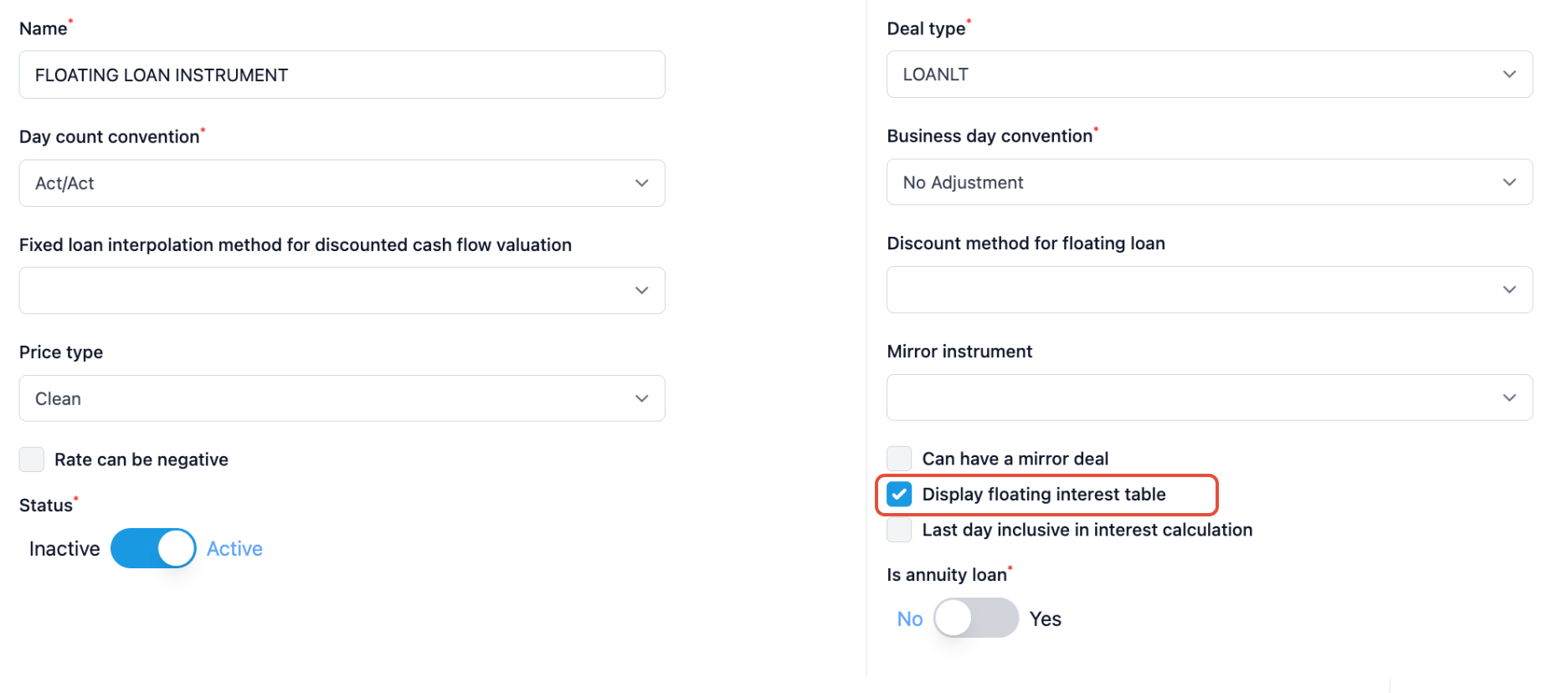Screen dimensions: 1568x693
Task: Enable the Rate can be negative checkbox
Action: coord(32,459)
